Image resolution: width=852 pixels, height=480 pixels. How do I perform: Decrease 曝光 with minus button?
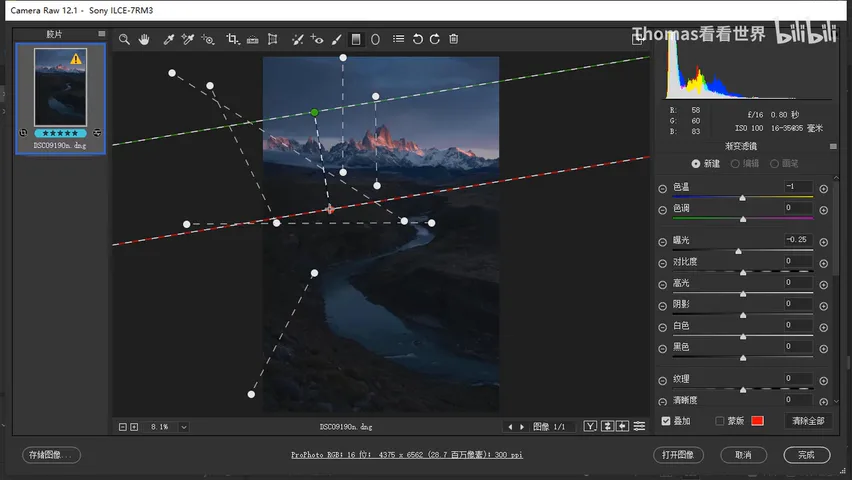[x=662, y=242]
